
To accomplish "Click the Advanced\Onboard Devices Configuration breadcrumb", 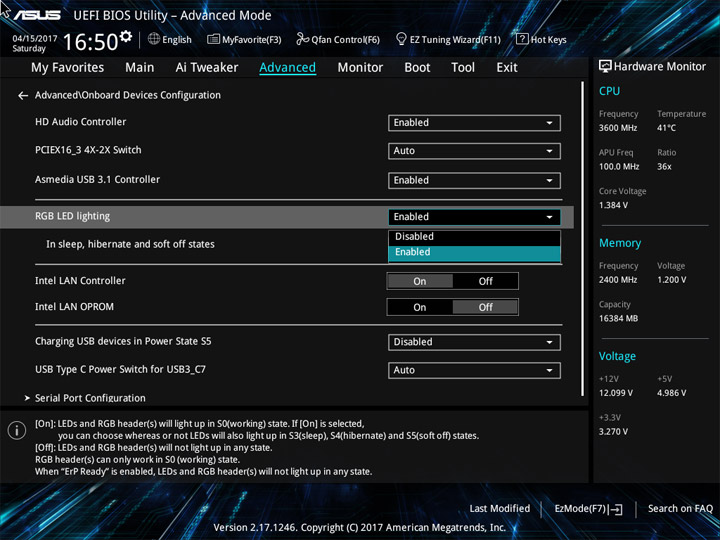I will pyautogui.click(x=128, y=95).
